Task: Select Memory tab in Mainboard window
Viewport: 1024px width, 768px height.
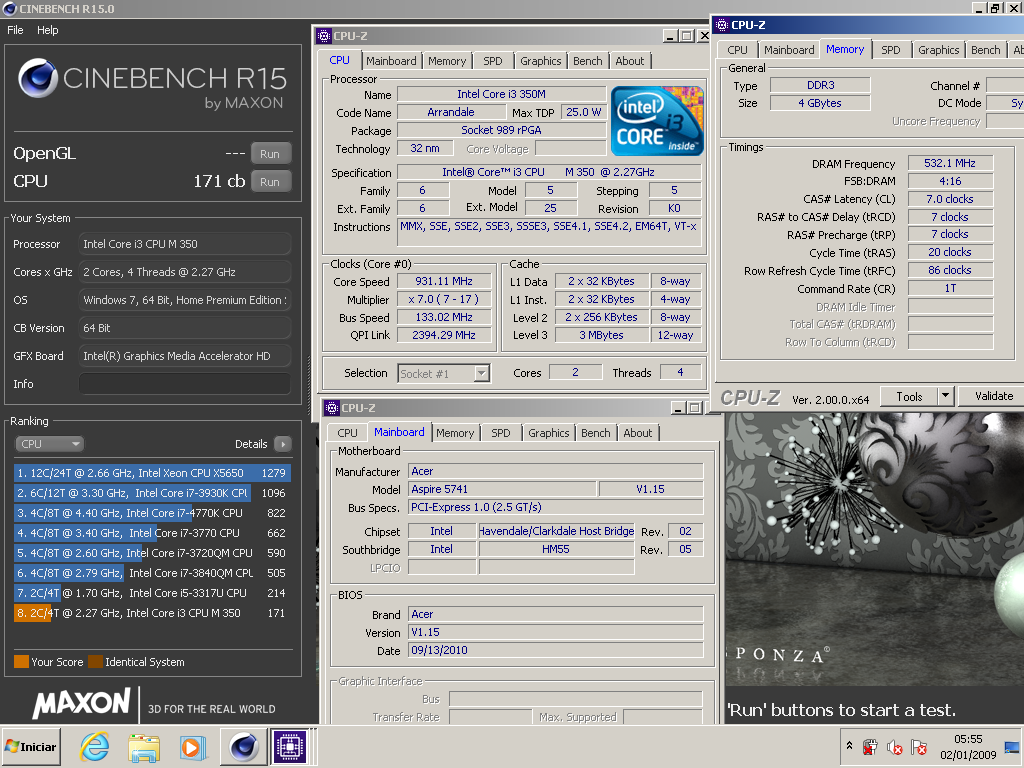Action: click(x=455, y=433)
